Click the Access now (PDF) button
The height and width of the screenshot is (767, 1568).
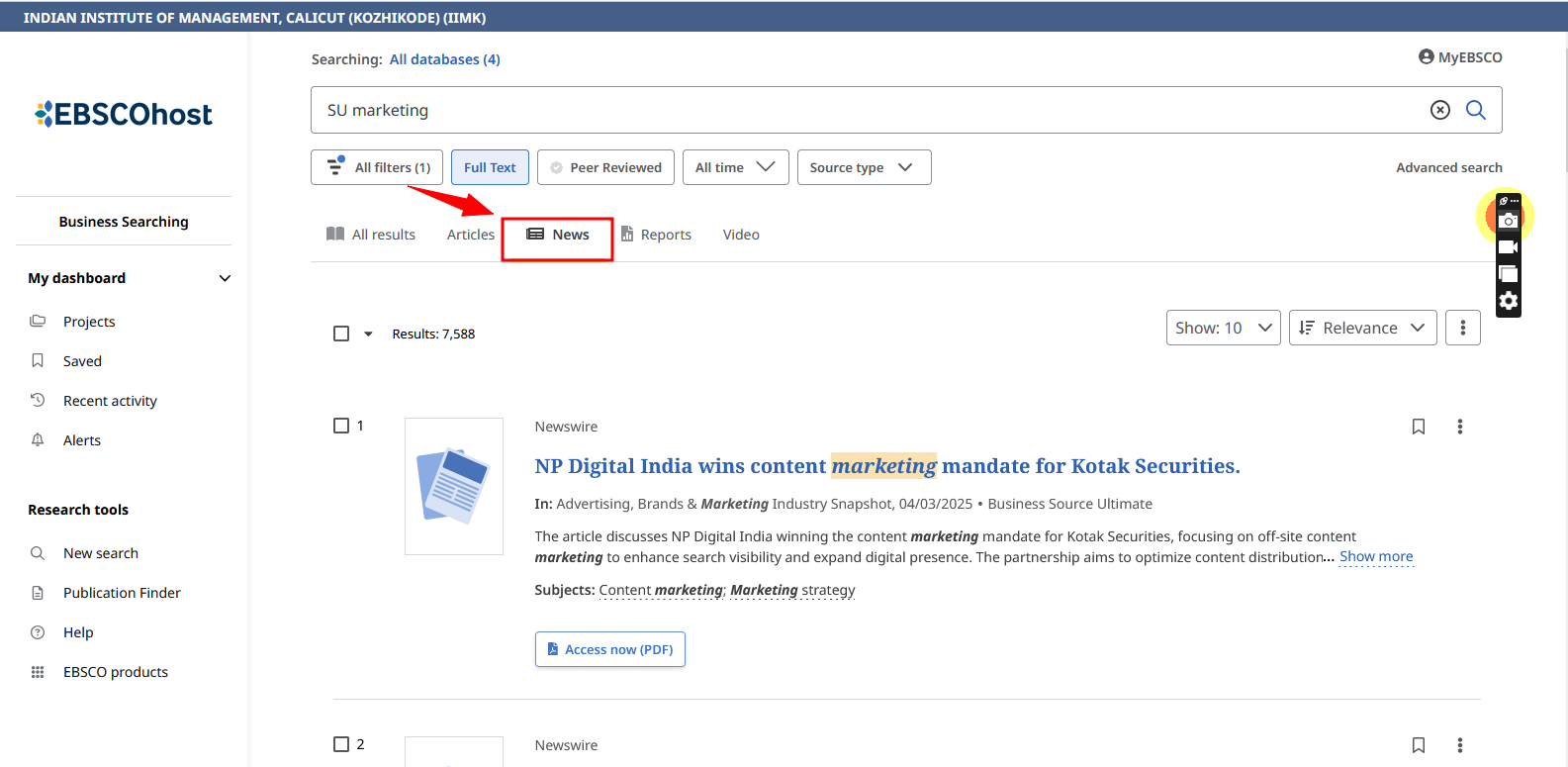609,649
